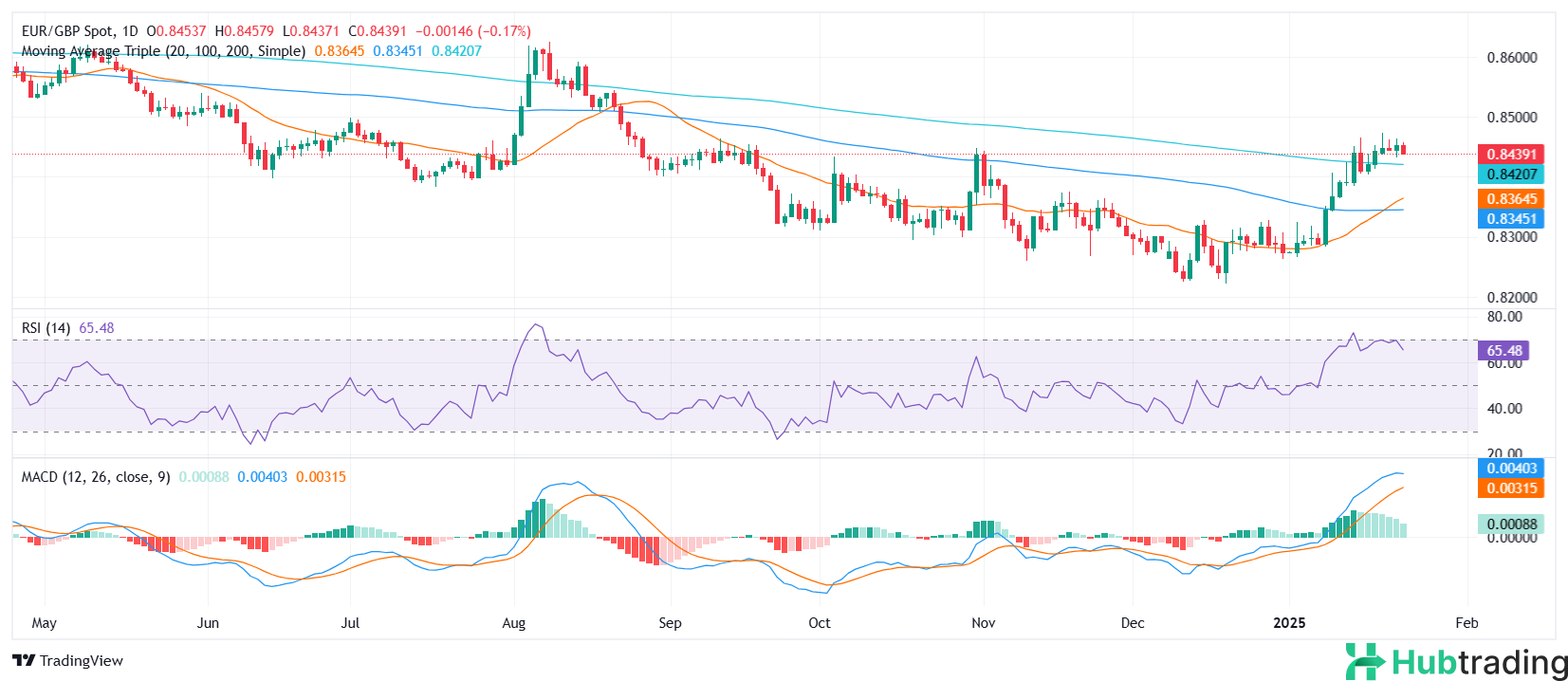
Task: Click the green 0.00088 histogram value tag
Action: tap(1510, 525)
